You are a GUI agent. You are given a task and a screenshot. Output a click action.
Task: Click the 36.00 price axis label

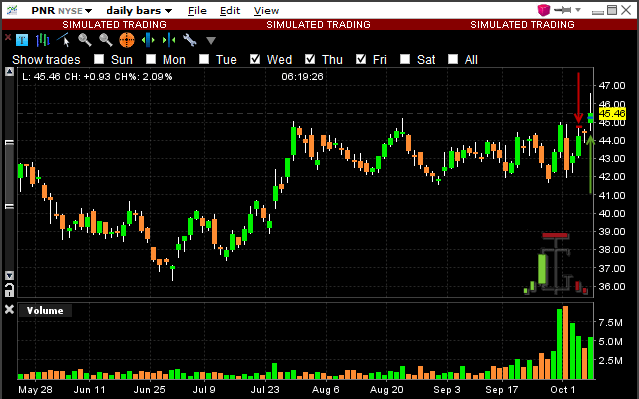(x=612, y=287)
